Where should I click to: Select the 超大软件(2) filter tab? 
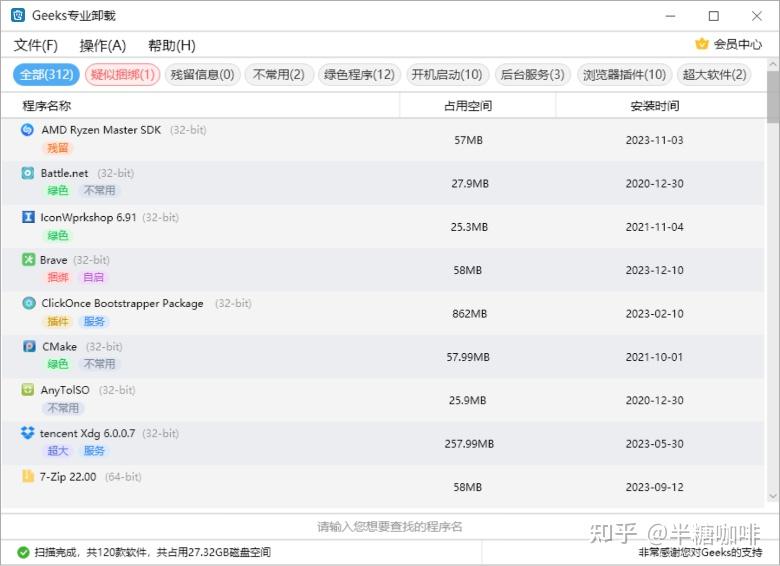click(714, 75)
